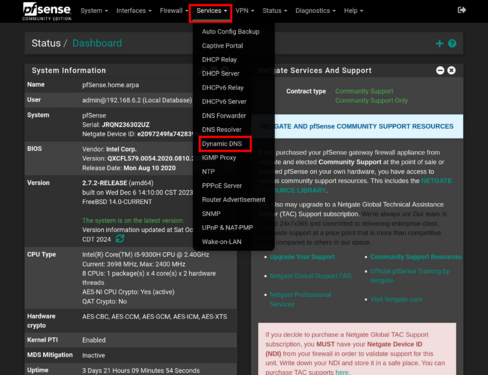The width and height of the screenshot is (488, 375).
Task: Close the Netgate Services And Support widget
Action: coord(451,70)
